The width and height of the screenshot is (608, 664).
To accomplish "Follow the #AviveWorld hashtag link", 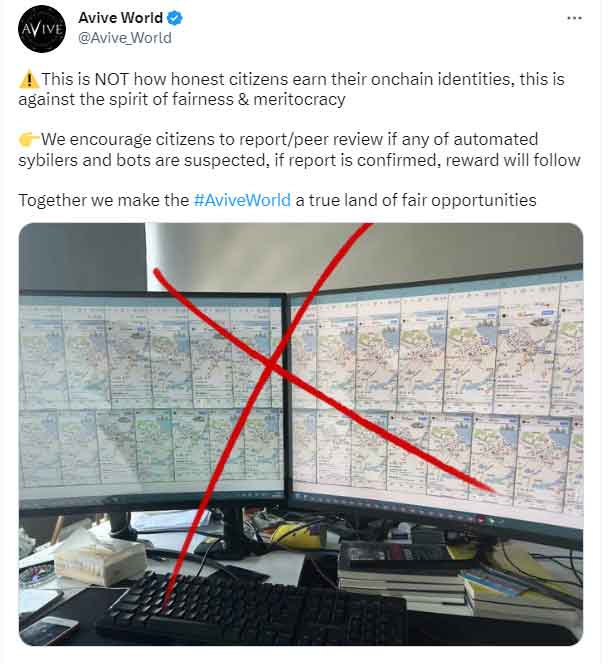I will (x=242, y=200).
